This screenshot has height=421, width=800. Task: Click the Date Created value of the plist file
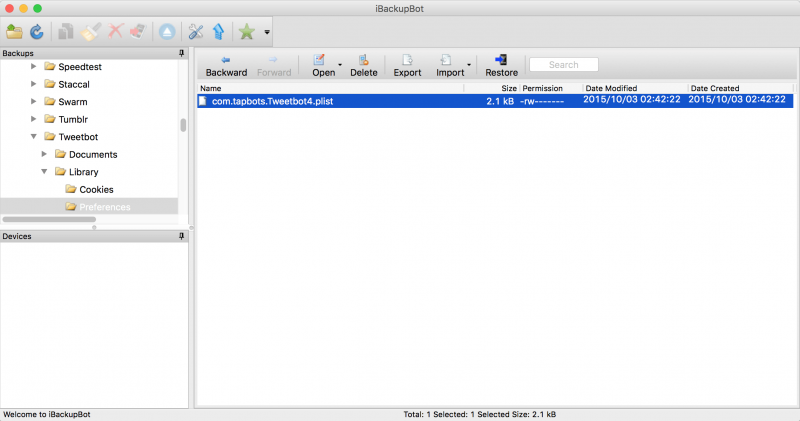point(737,100)
